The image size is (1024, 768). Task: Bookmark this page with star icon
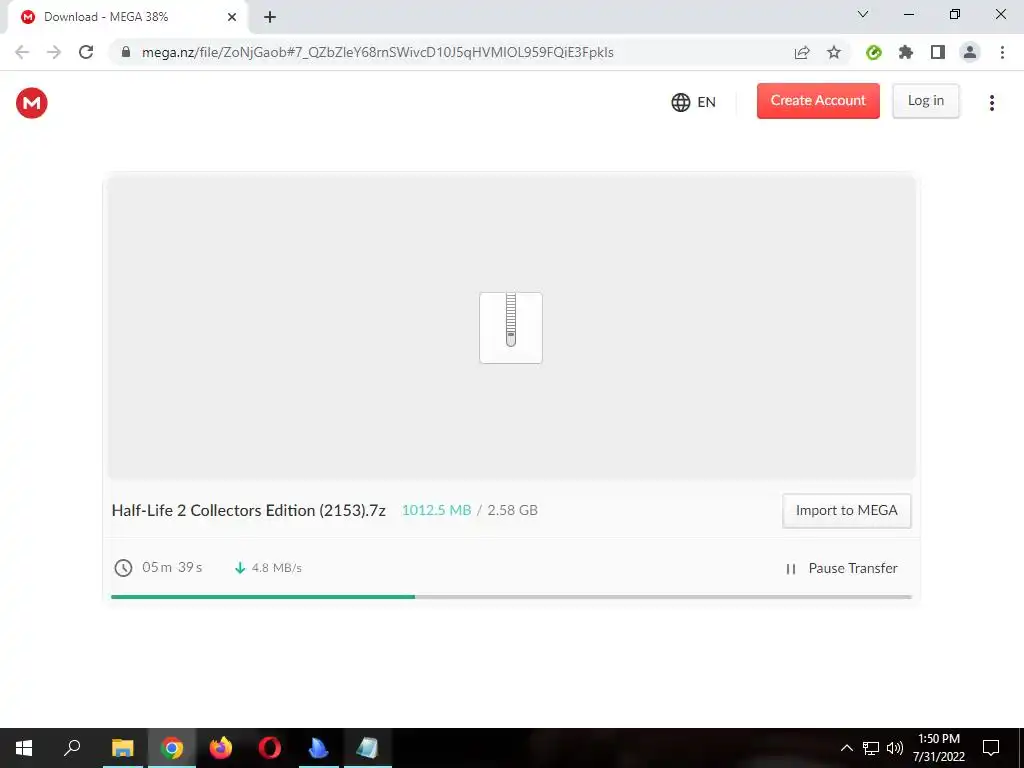tap(834, 52)
